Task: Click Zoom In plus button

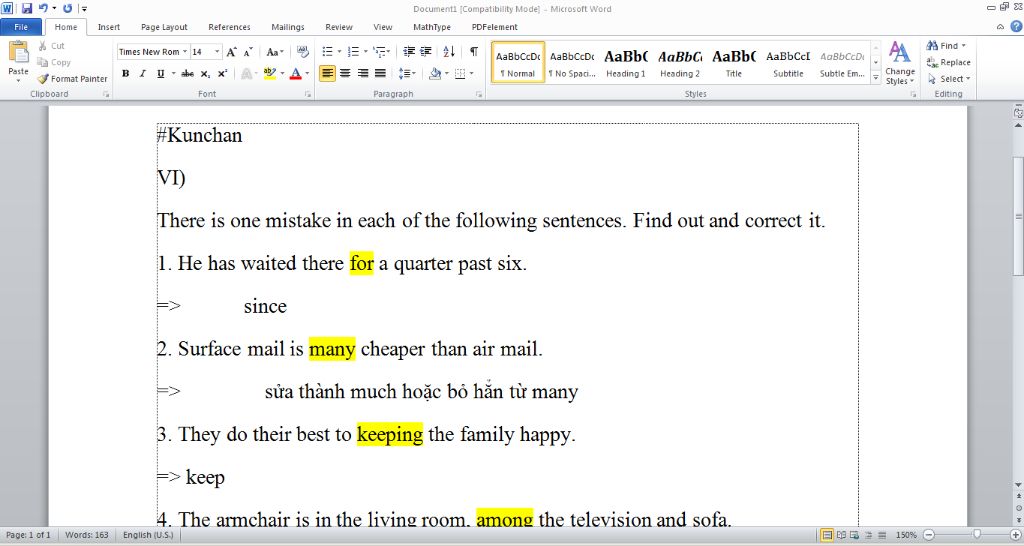Action: 1016,535
